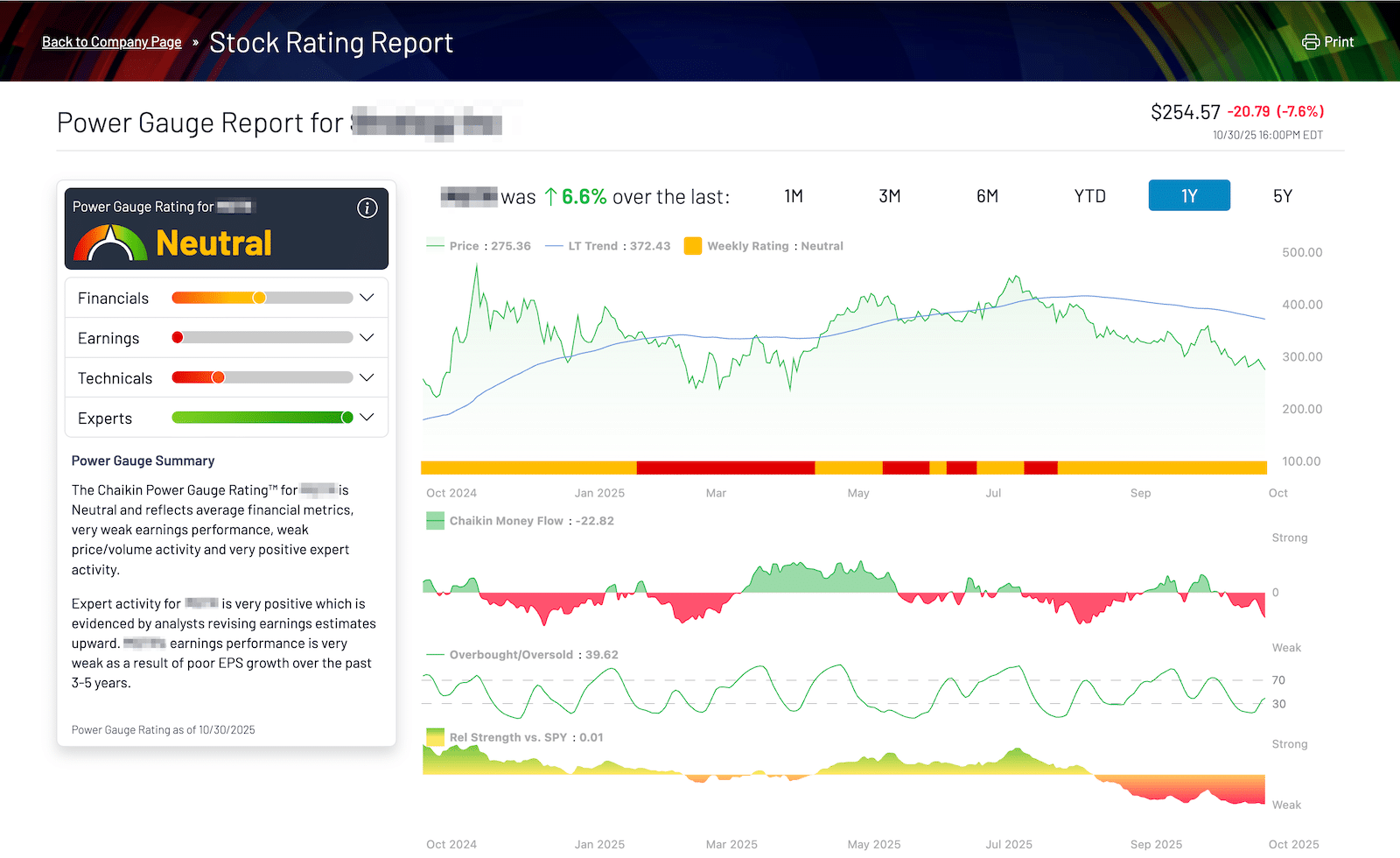Image resolution: width=1400 pixels, height=858 pixels.
Task: Toggle the LT Trend legend line
Action: [x=553, y=246]
